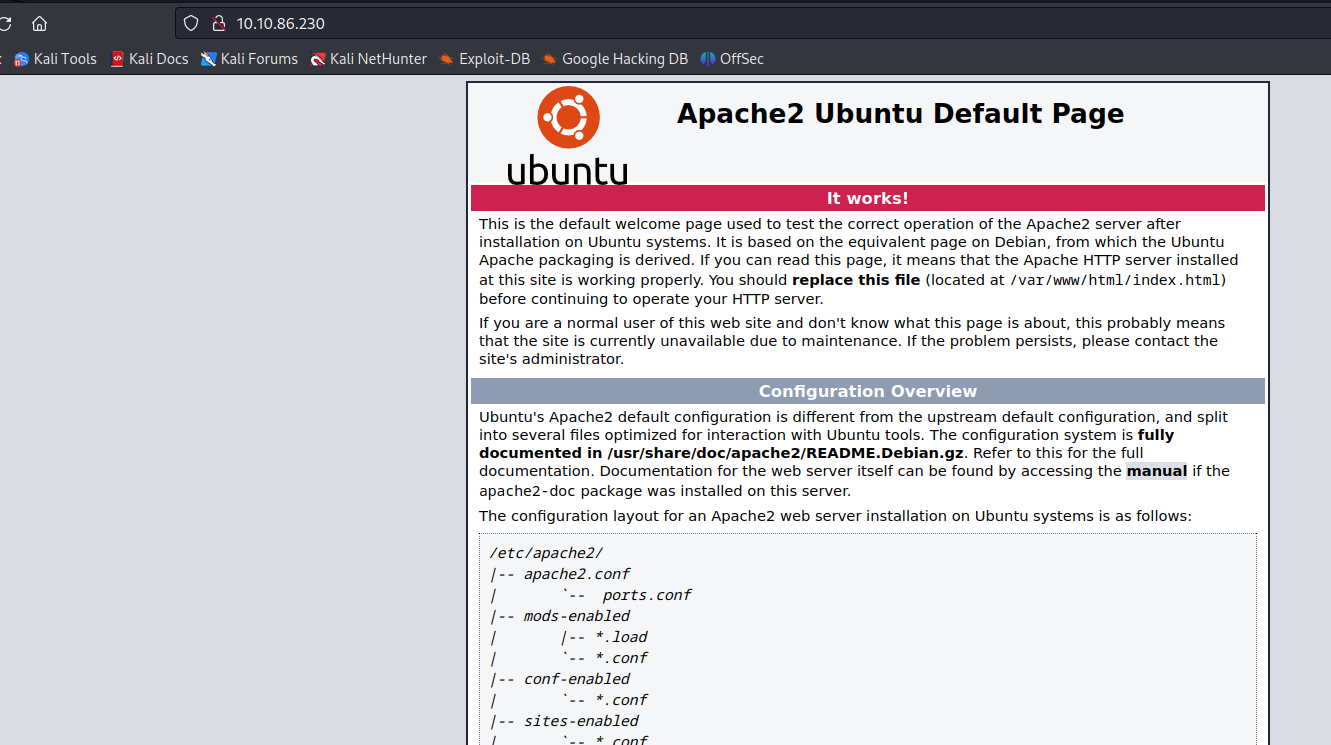
Task: Open the Exploit-DB bookmark
Action: tap(485, 59)
